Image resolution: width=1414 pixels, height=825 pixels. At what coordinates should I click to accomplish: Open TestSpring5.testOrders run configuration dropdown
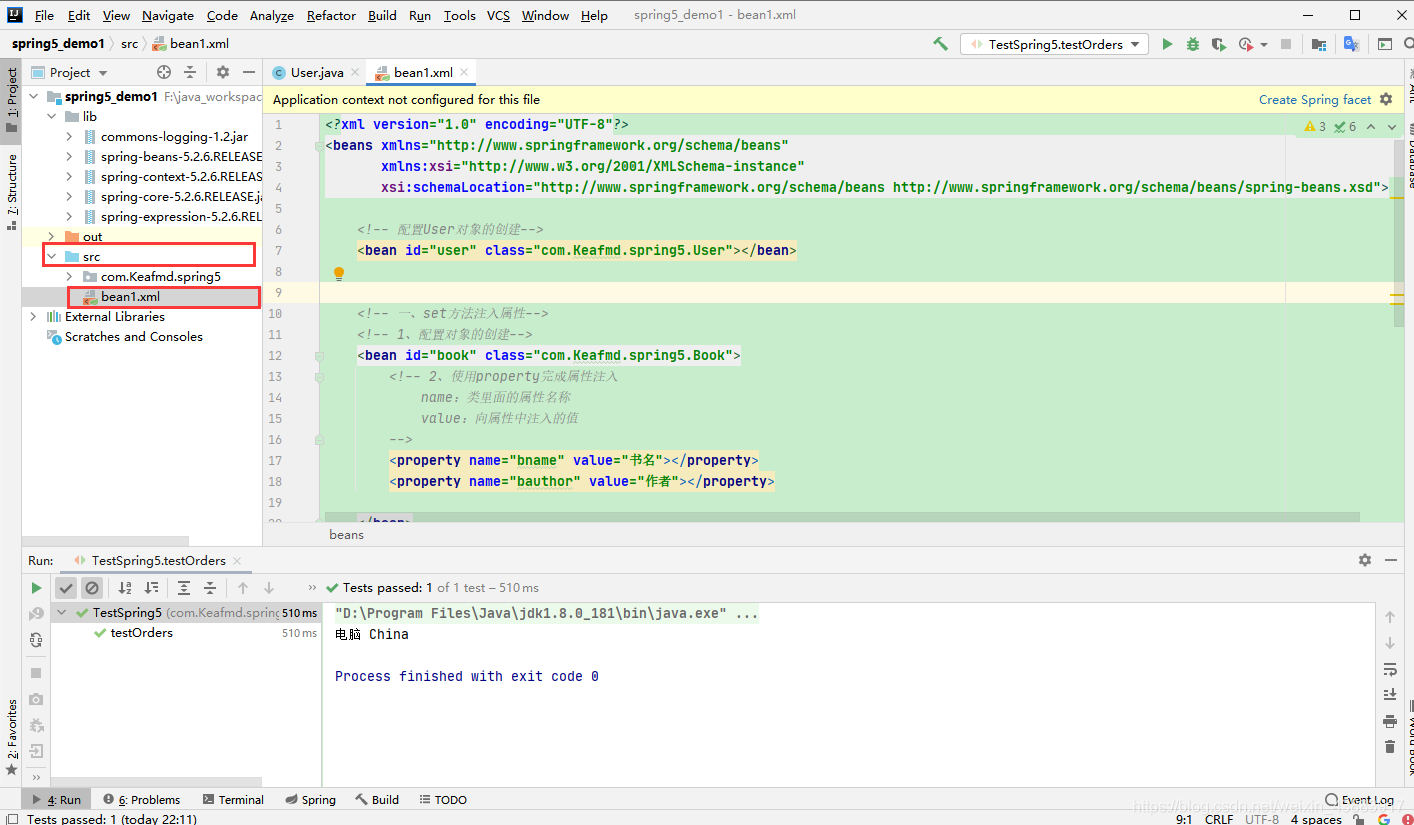click(1055, 44)
